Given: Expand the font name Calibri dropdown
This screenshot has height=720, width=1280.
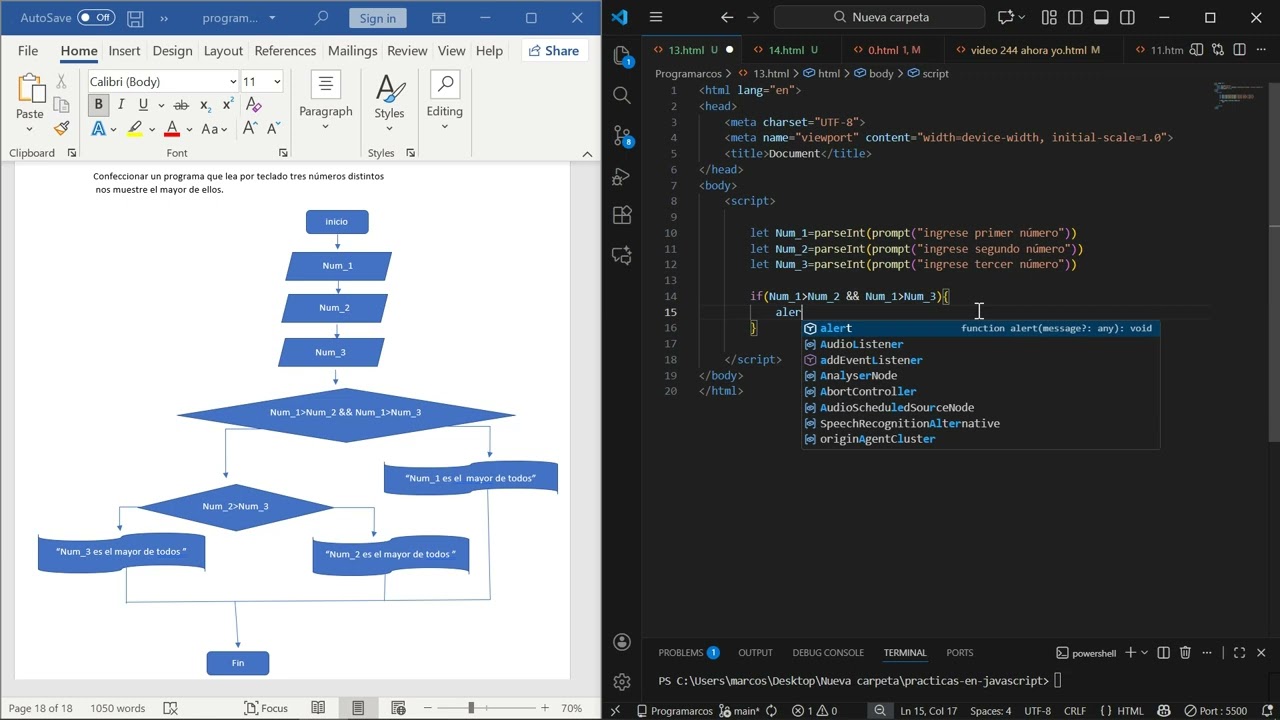Looking at the screenshot, I should click(x=233, y=82).
